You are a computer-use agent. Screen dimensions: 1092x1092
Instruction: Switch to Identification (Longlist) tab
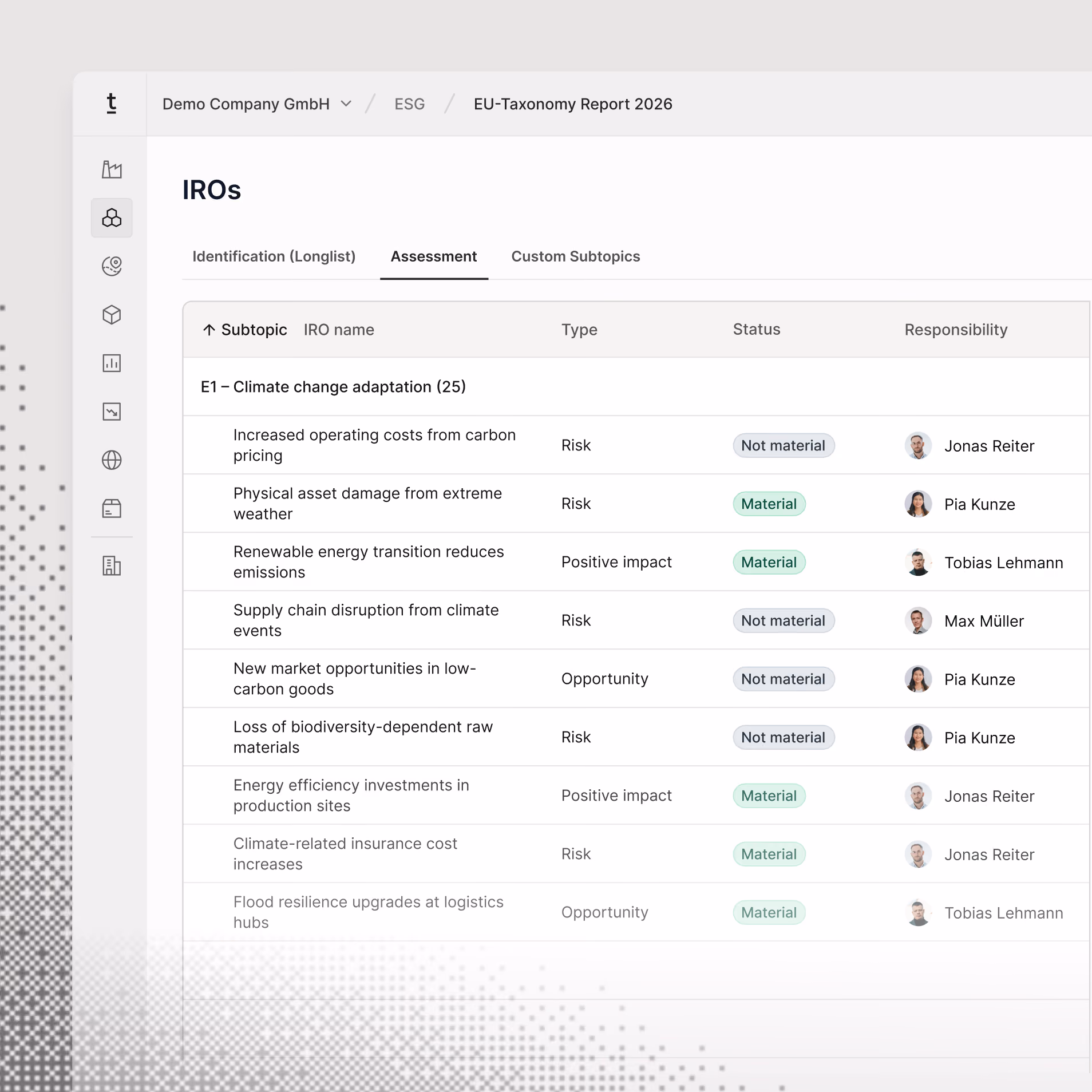tap(274, 256)
